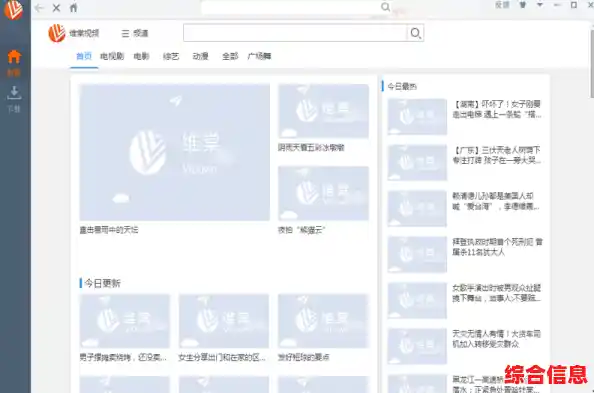594x393 pixels.
Task: Expand the main menu dropdown arrow in title bar
Action: click(x=540, y=5)
